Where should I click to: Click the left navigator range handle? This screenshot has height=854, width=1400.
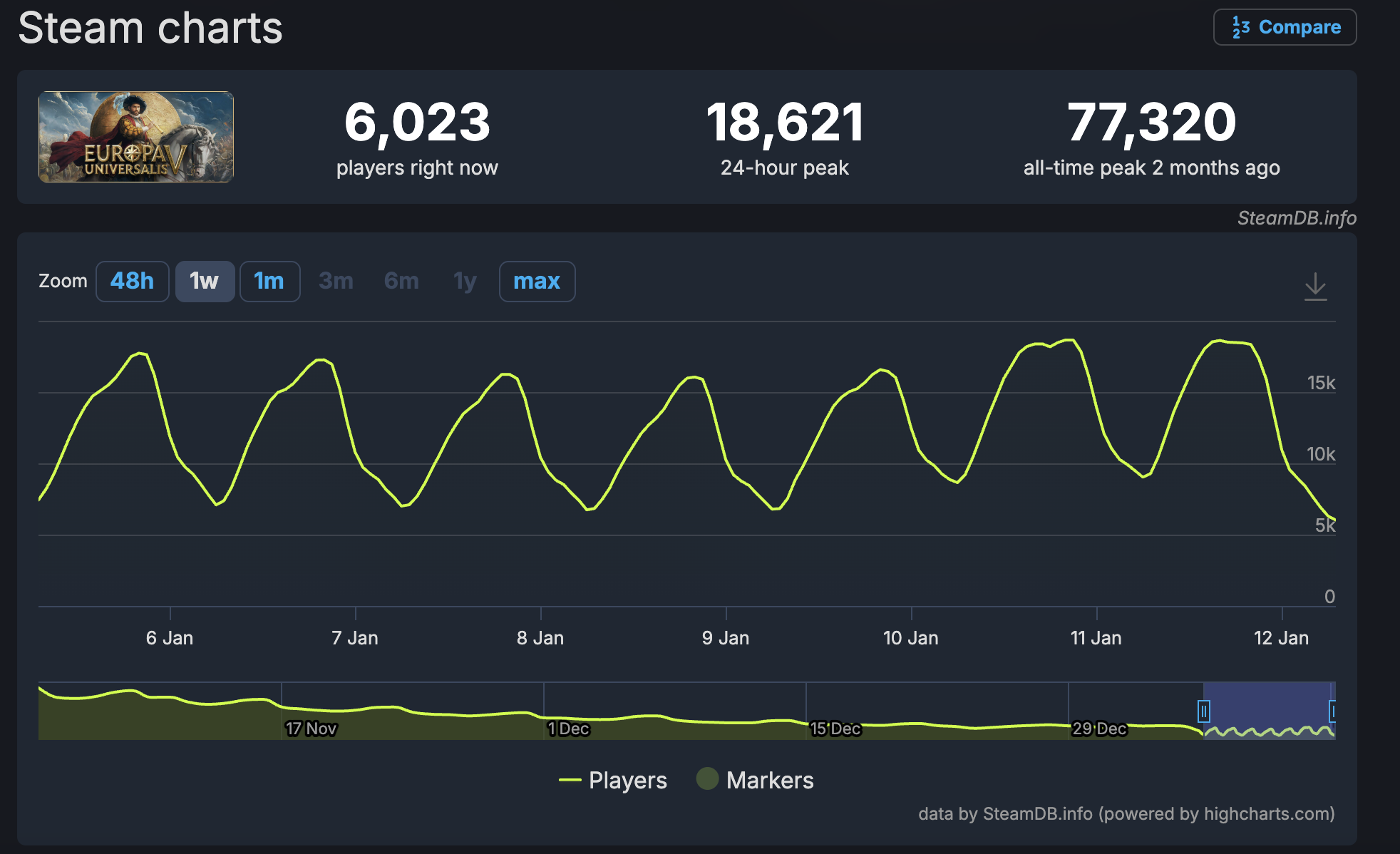[x=1204, y=711]
